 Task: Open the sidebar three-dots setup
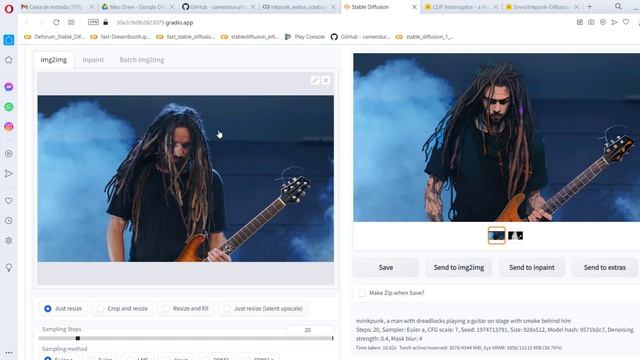[9, 353]
